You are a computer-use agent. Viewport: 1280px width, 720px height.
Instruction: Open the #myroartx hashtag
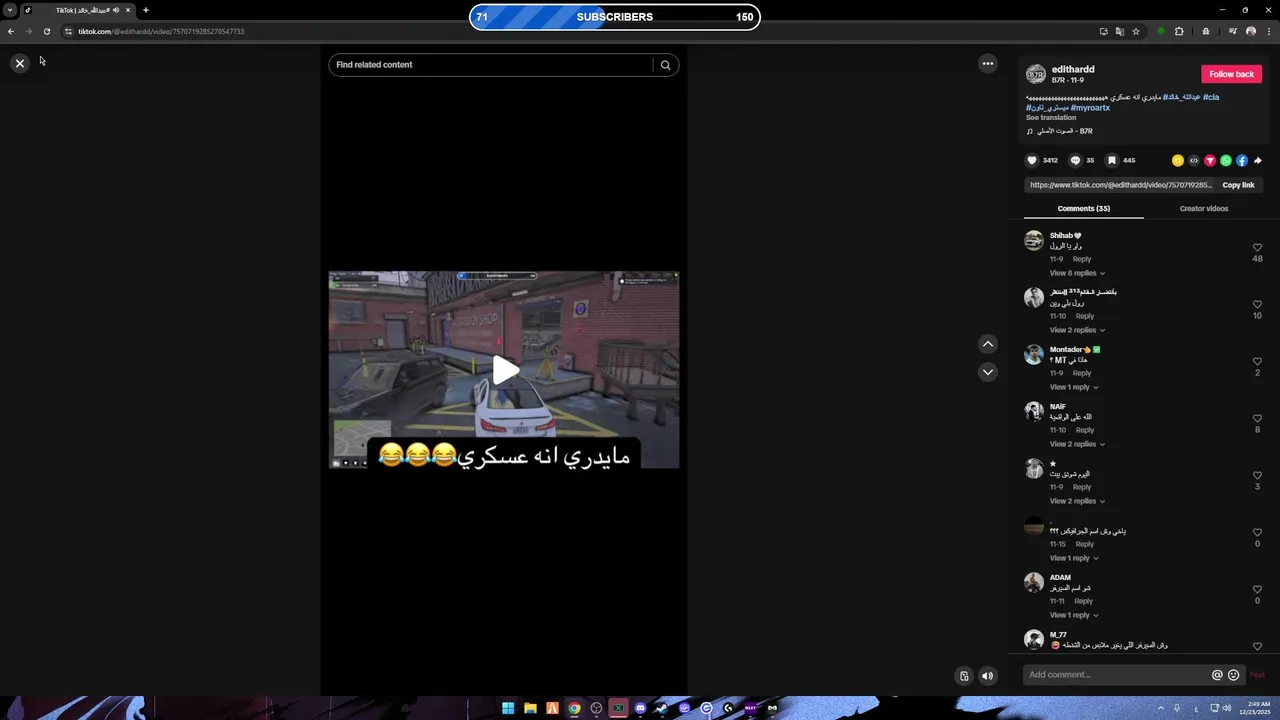[1090, 107]
